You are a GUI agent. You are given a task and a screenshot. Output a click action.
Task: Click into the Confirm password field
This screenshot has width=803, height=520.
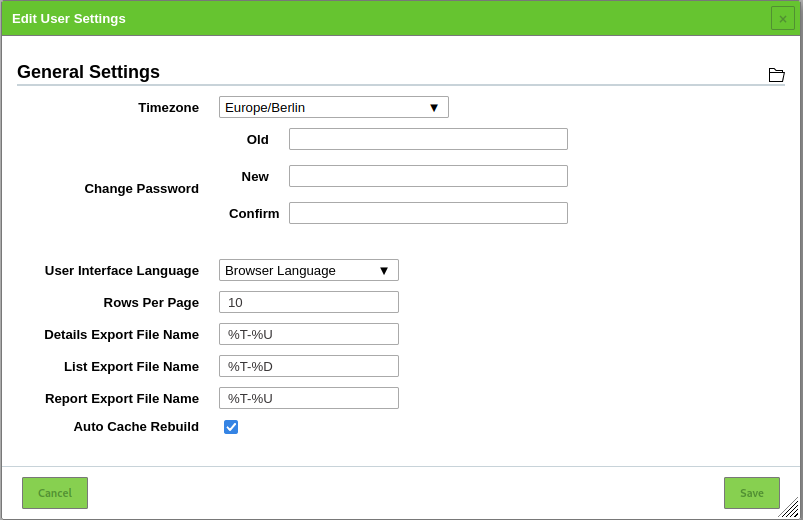(428, 213)
